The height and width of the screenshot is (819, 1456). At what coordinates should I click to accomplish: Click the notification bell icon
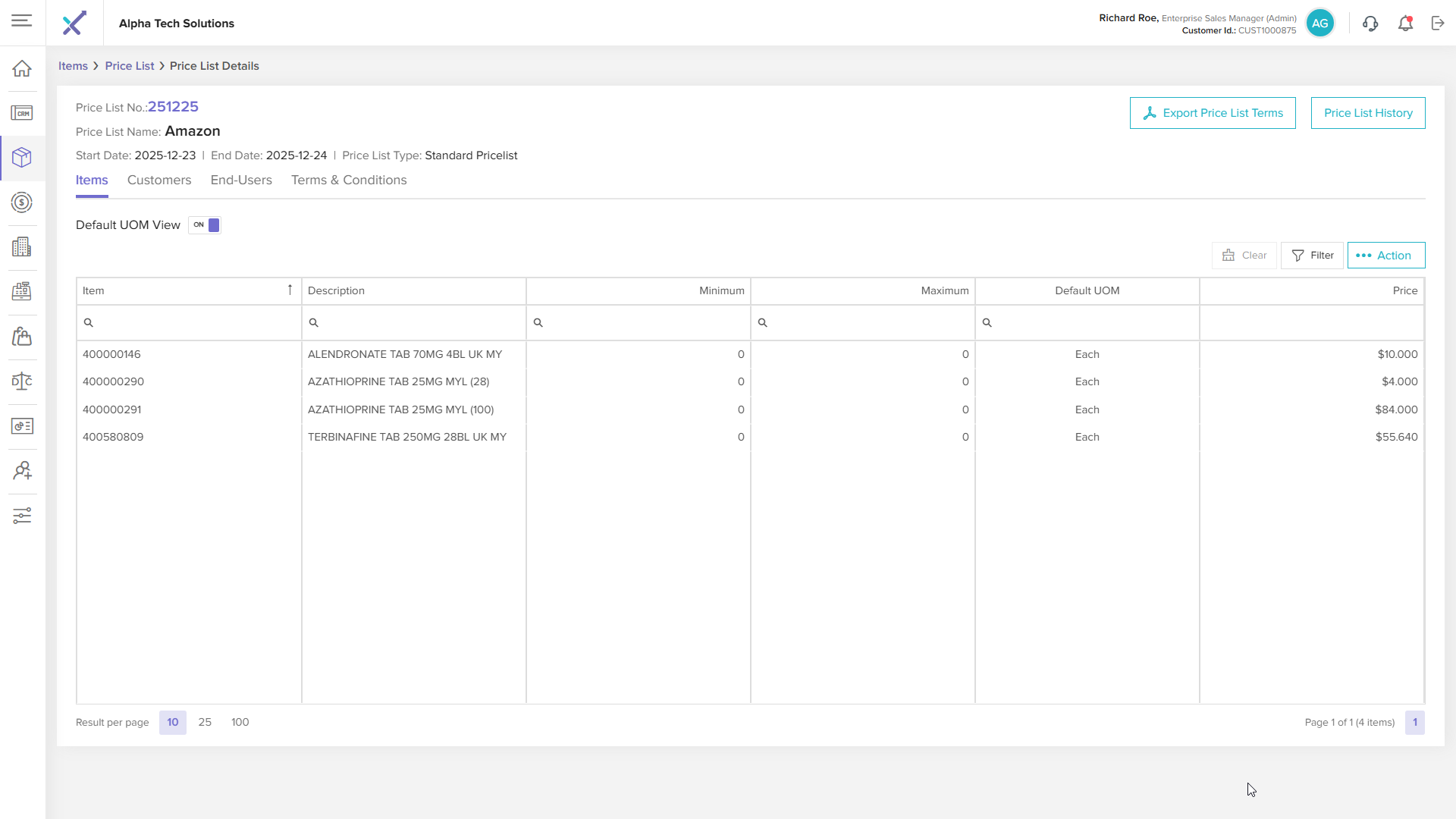[1405, 24]
